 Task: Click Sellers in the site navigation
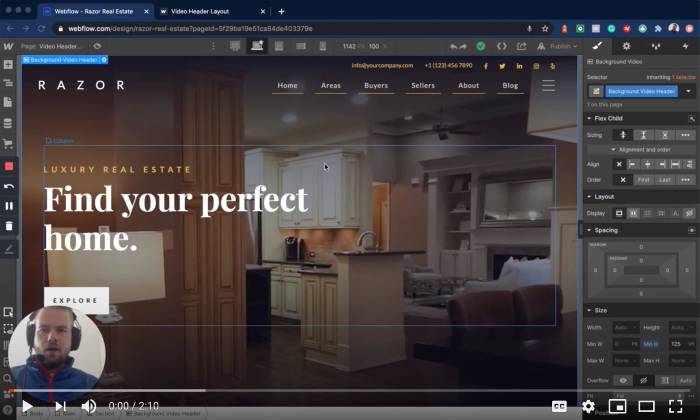pyautogui.click(x=423, y=85)
